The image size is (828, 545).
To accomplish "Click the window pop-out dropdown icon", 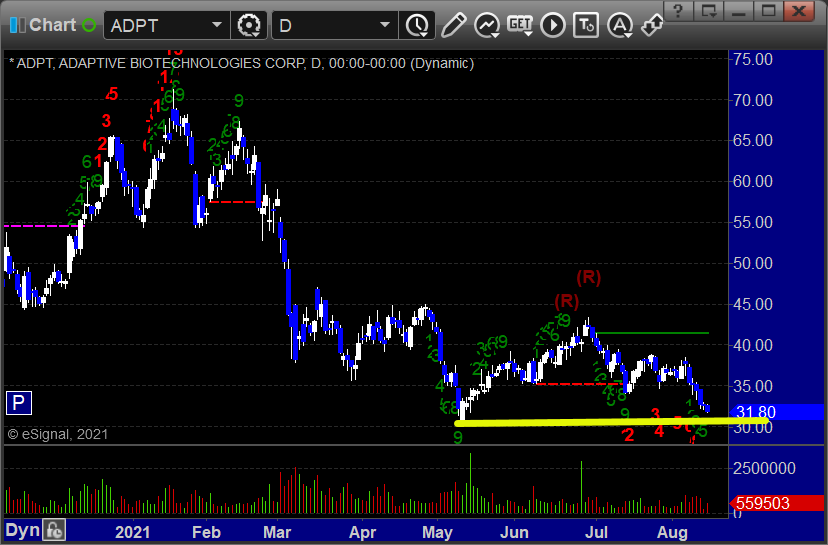I will tap(709, 11).
